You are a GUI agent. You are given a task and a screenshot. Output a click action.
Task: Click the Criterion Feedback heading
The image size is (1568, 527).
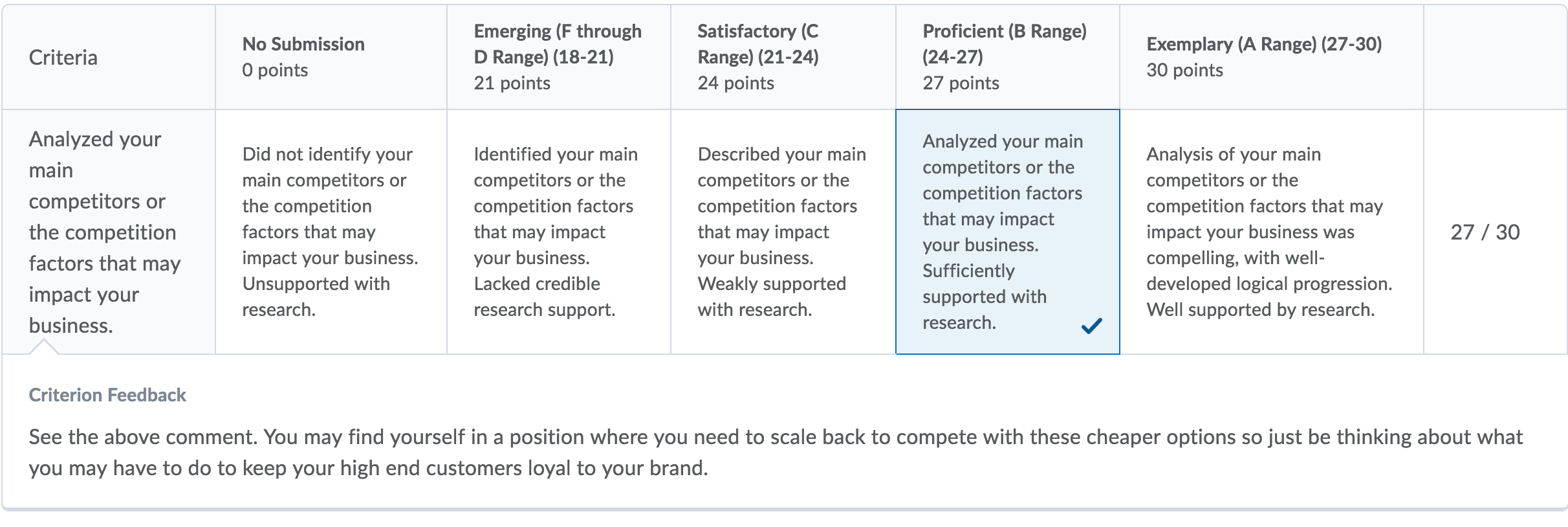coord(107,395)
